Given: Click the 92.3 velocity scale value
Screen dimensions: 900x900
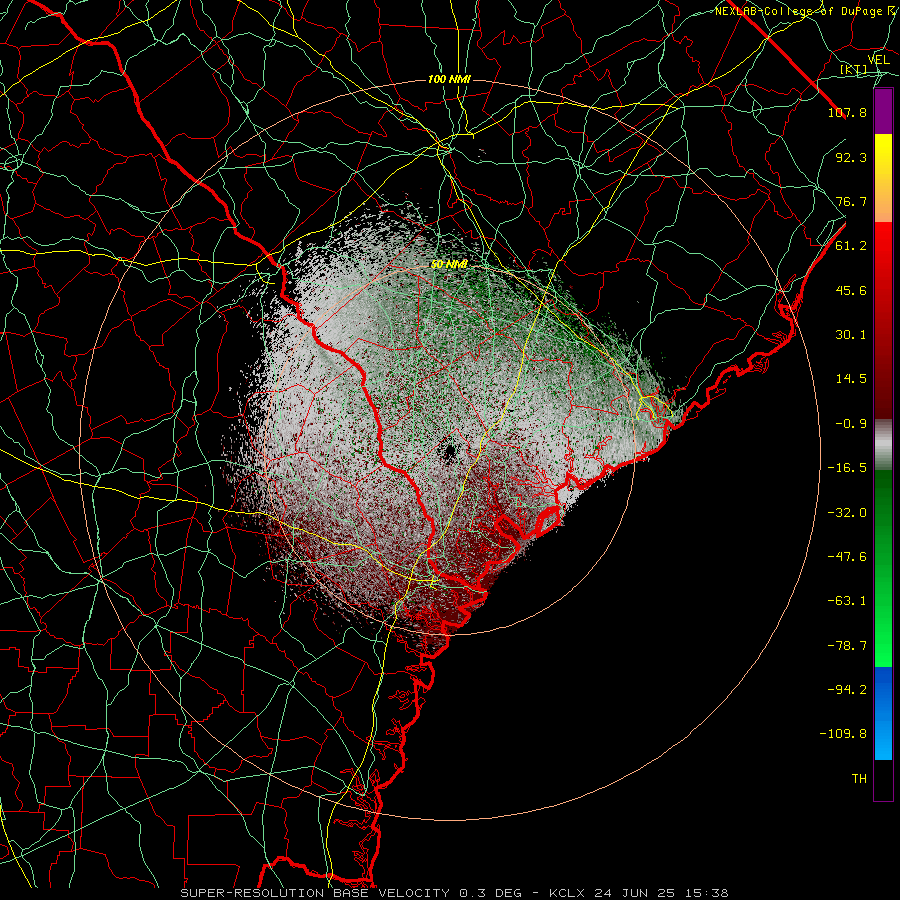Looking at the screenshot, I should (x=851, y=157).
